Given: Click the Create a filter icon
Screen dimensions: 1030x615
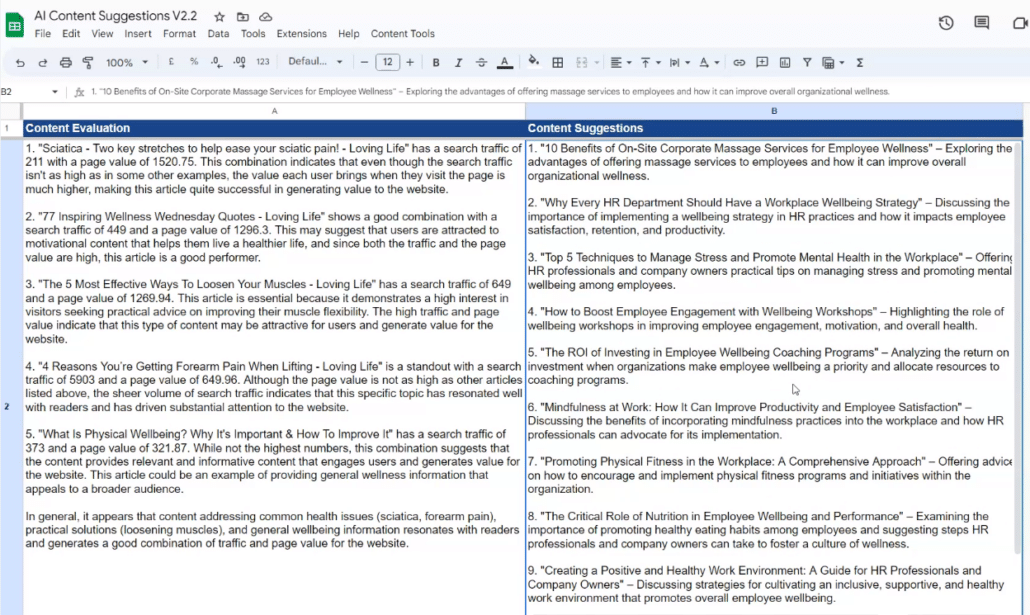Looking at the screenshot, I should tap(807, 62).
